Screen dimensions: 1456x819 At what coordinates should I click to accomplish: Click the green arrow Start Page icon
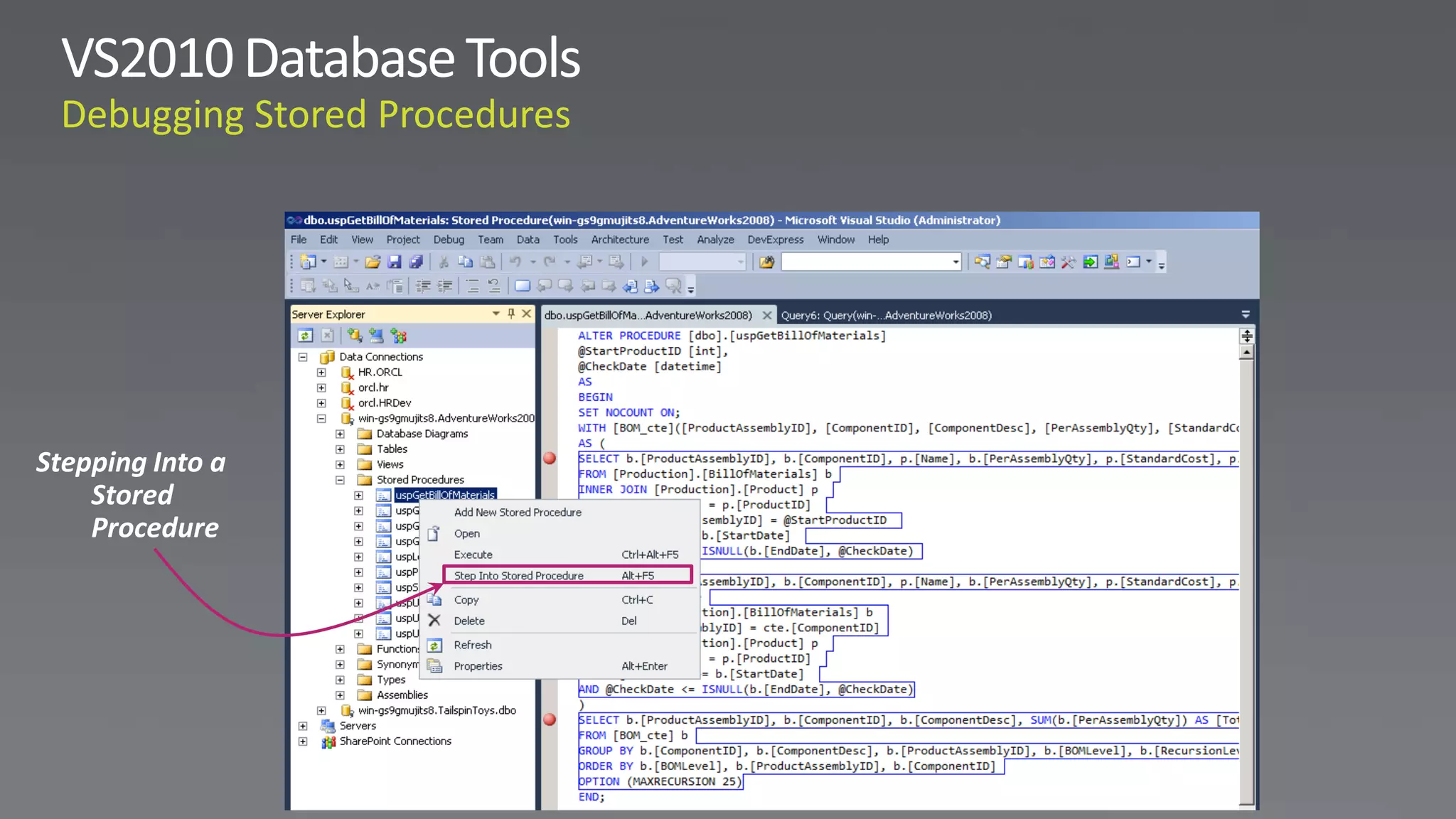[x=1090, y=262]
